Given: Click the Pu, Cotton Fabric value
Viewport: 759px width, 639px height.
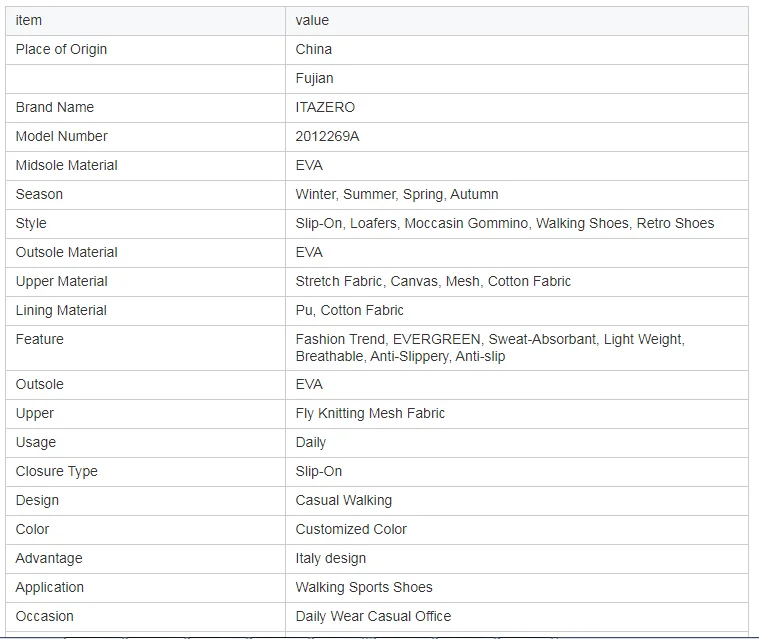Looking at the screenshot, I should (349, 310).
